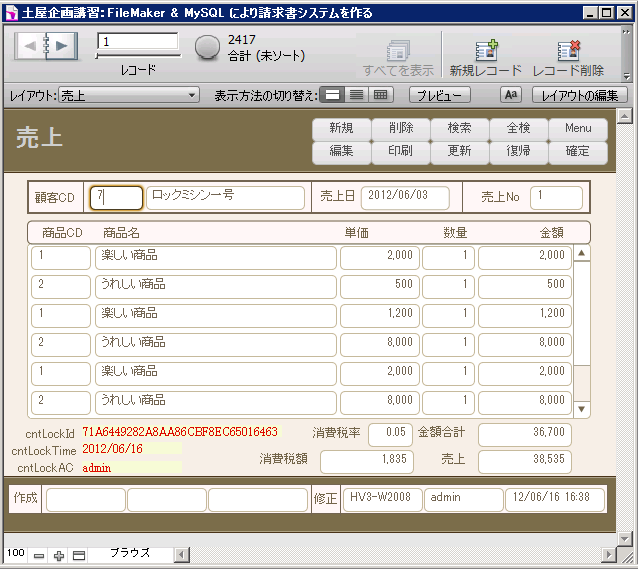Click the found set pie indicator

[207, 47]
